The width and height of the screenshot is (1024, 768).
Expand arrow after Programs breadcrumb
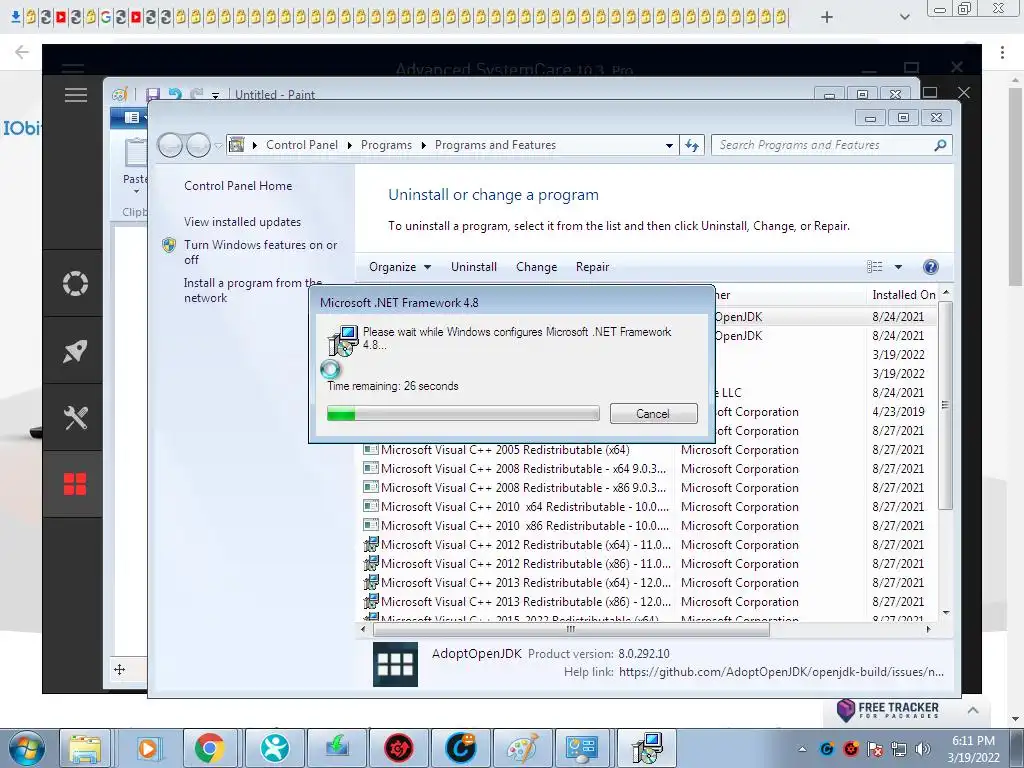[x=424, y=145]
